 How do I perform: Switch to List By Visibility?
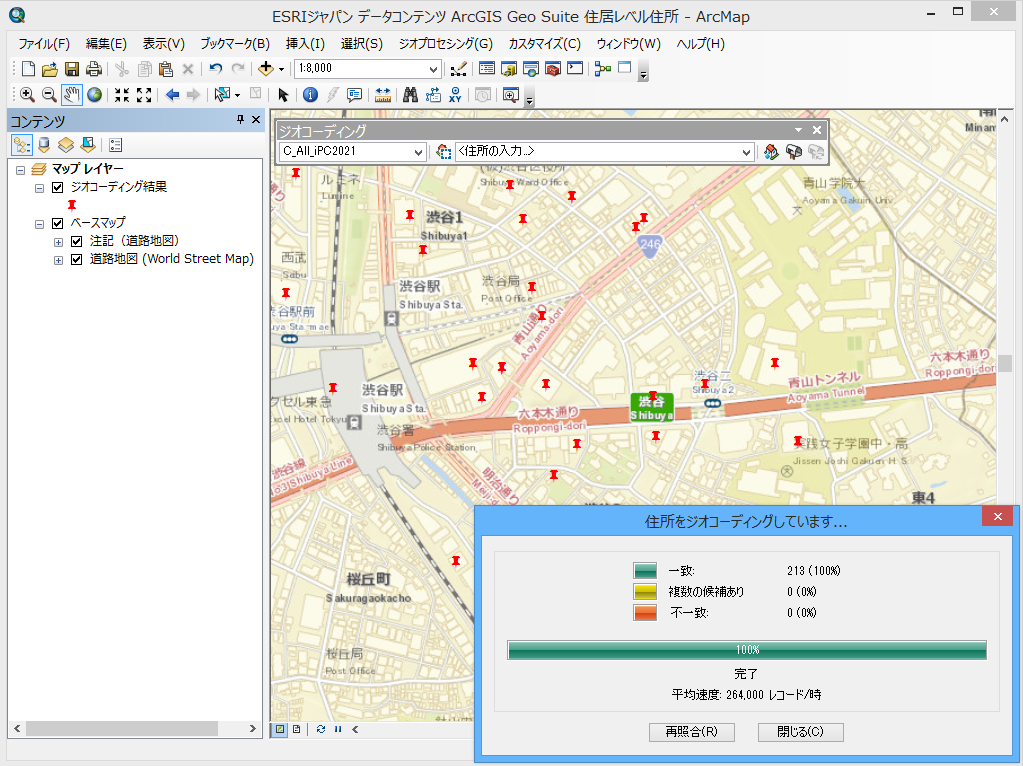tap(66, 145)
